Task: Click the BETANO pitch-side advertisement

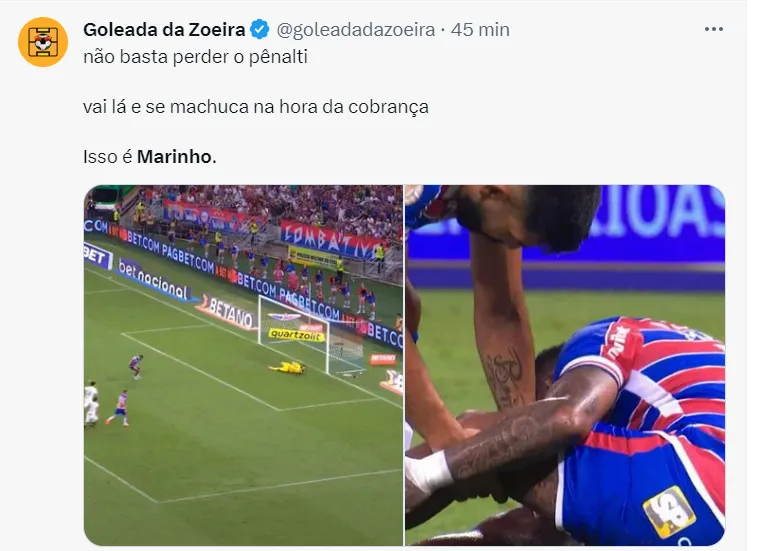Action: (229, 313)
